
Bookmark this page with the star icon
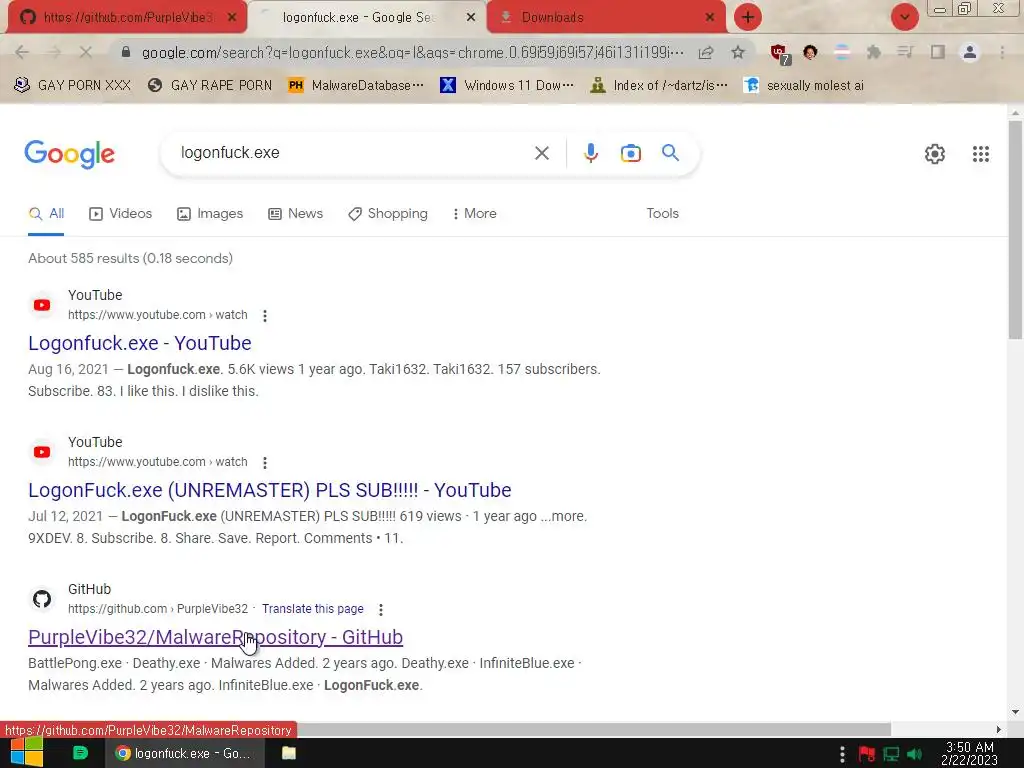coord(738,52)
